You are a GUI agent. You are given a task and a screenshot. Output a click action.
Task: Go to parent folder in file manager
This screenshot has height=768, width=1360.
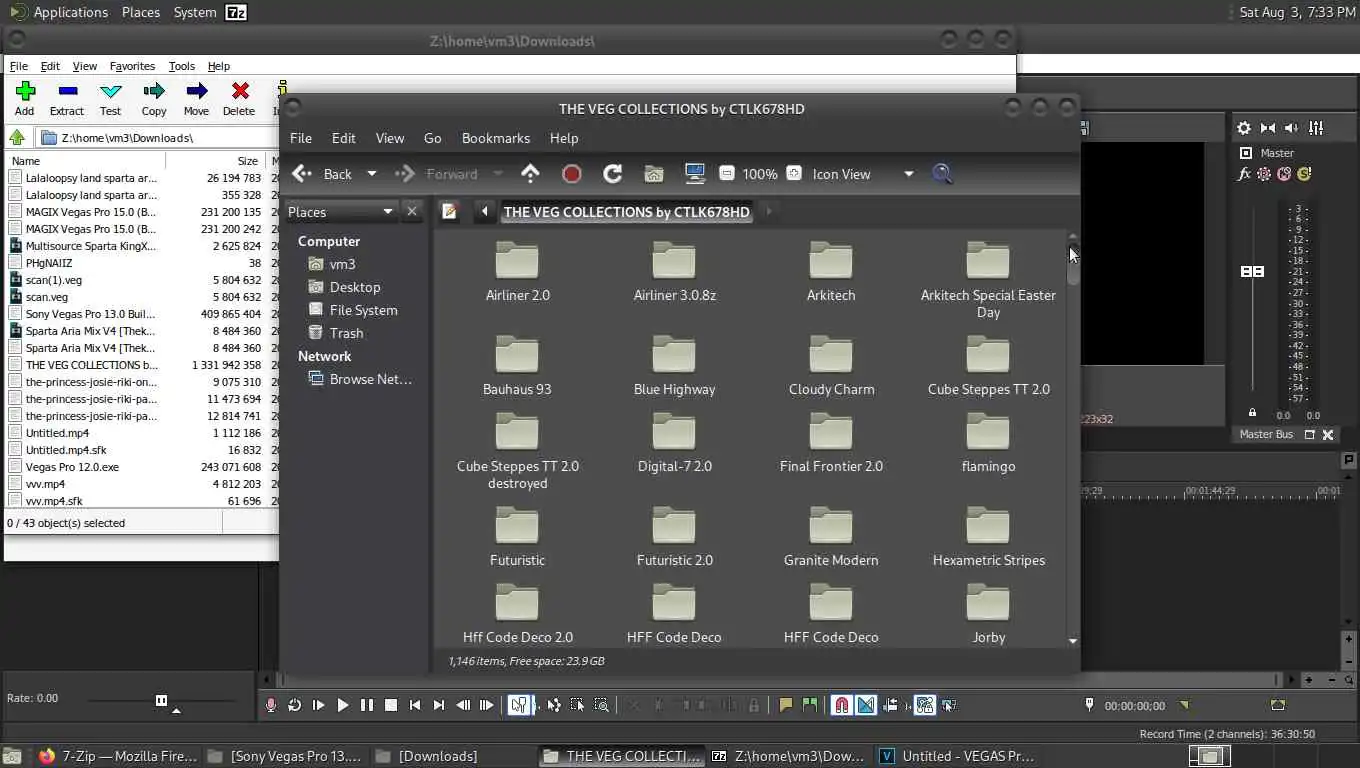(x=530, y=174)
